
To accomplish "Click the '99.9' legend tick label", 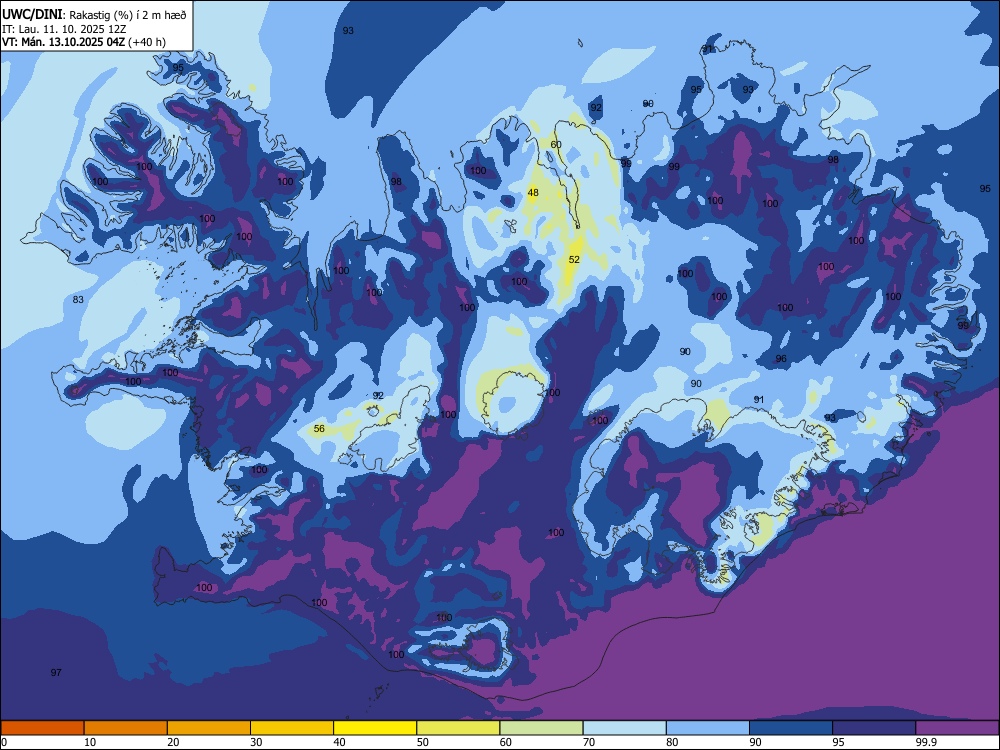I will (x=925, y=742).
